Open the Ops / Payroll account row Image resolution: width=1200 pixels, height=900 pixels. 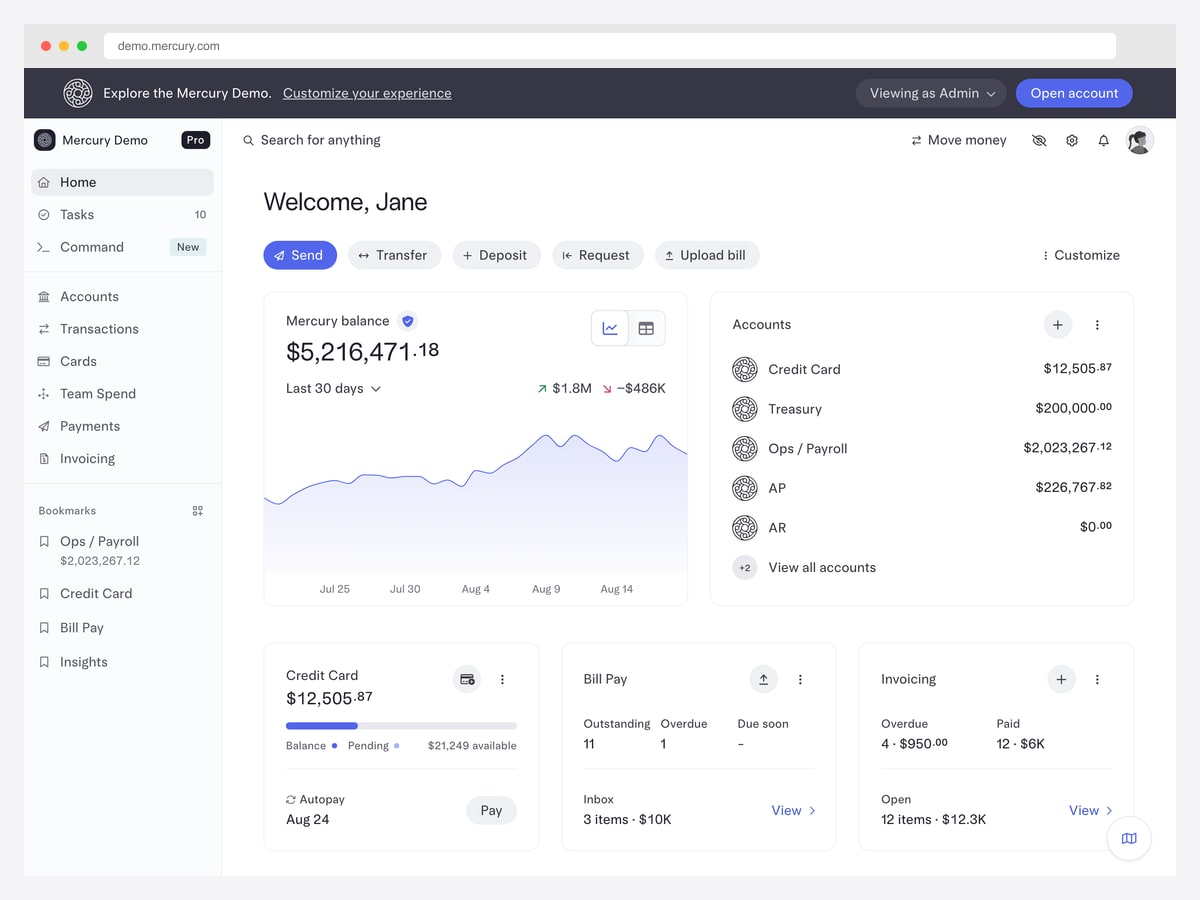(922, 448)
